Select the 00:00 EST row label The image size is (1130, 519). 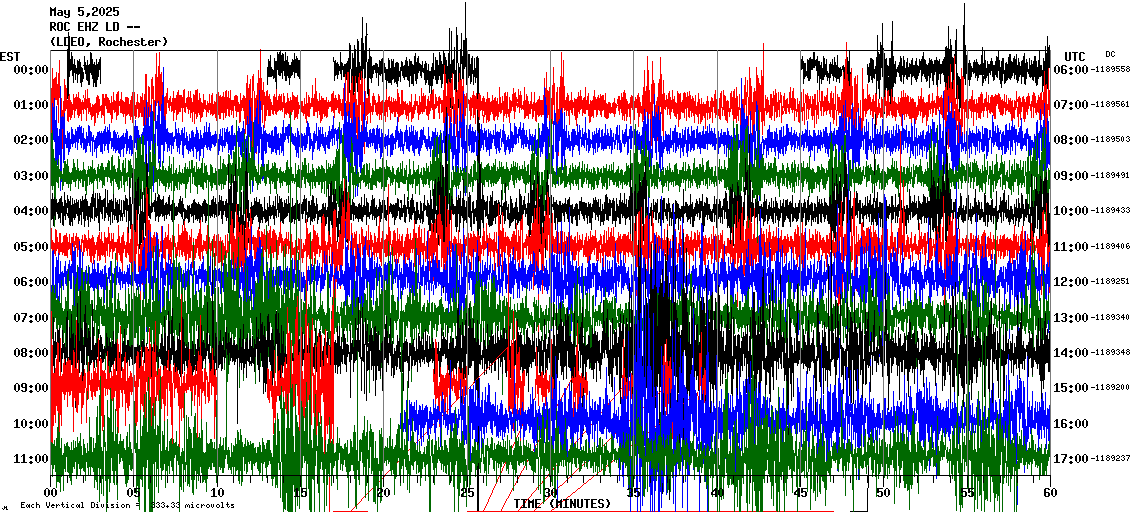pyautogui.click(x=31, y=70)
